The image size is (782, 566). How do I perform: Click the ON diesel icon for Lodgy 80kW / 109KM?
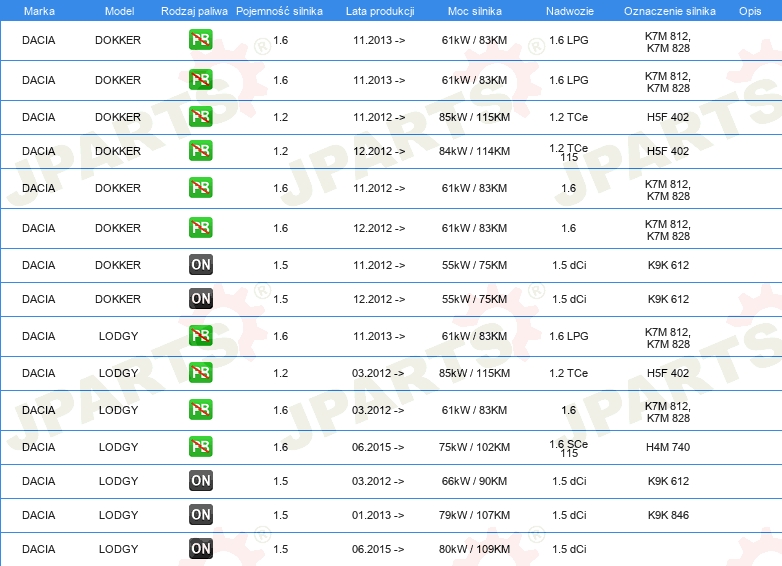pyautogui.click(x=201, y=549)
